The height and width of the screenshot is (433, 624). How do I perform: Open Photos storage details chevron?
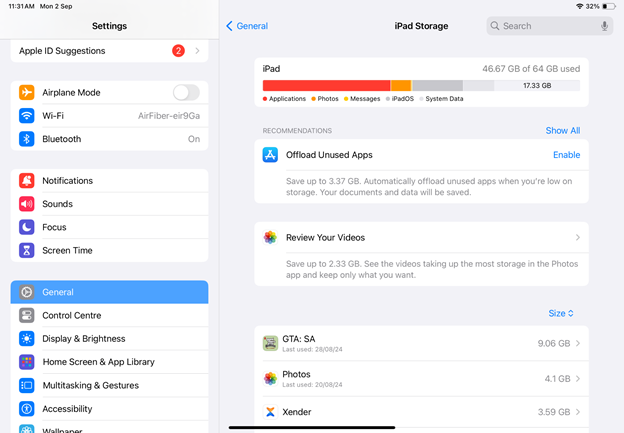tap(578, 378)
